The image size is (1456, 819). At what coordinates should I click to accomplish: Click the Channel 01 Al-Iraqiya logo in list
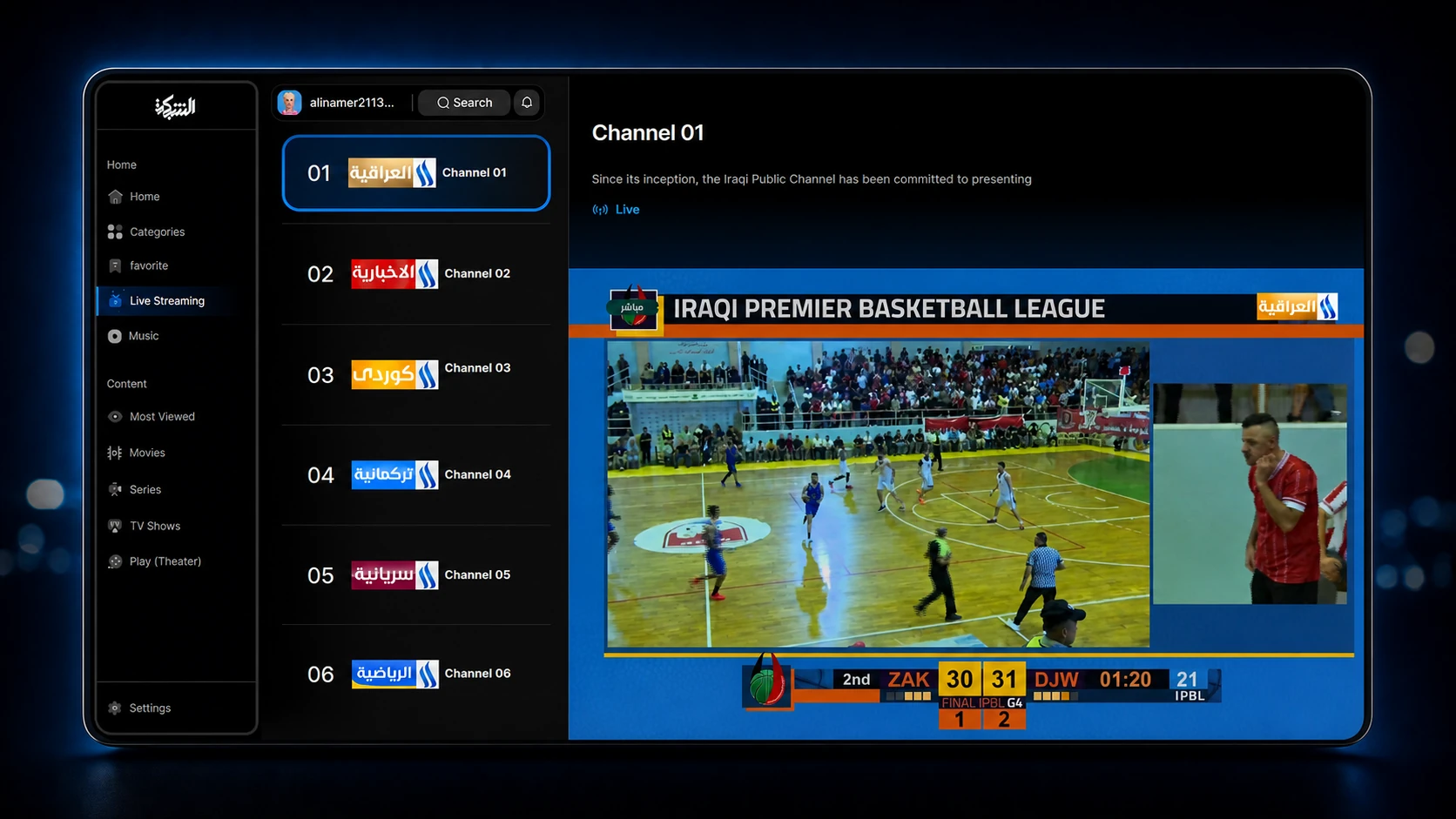tap(392, 172)
